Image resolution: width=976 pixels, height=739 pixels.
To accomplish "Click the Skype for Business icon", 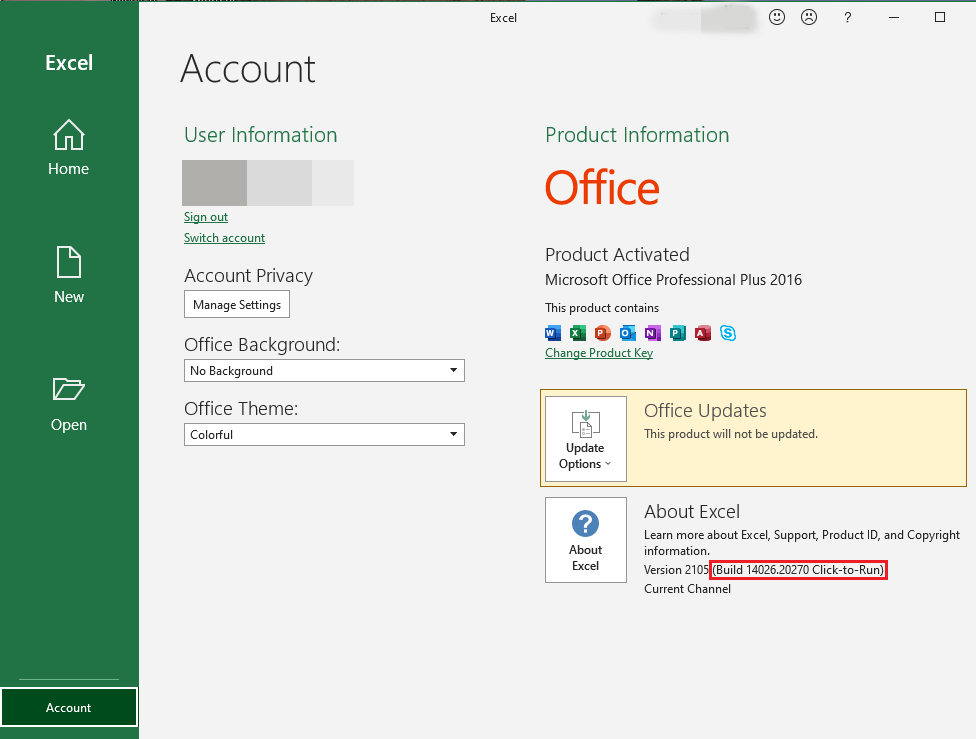I will tap(728, 333).
